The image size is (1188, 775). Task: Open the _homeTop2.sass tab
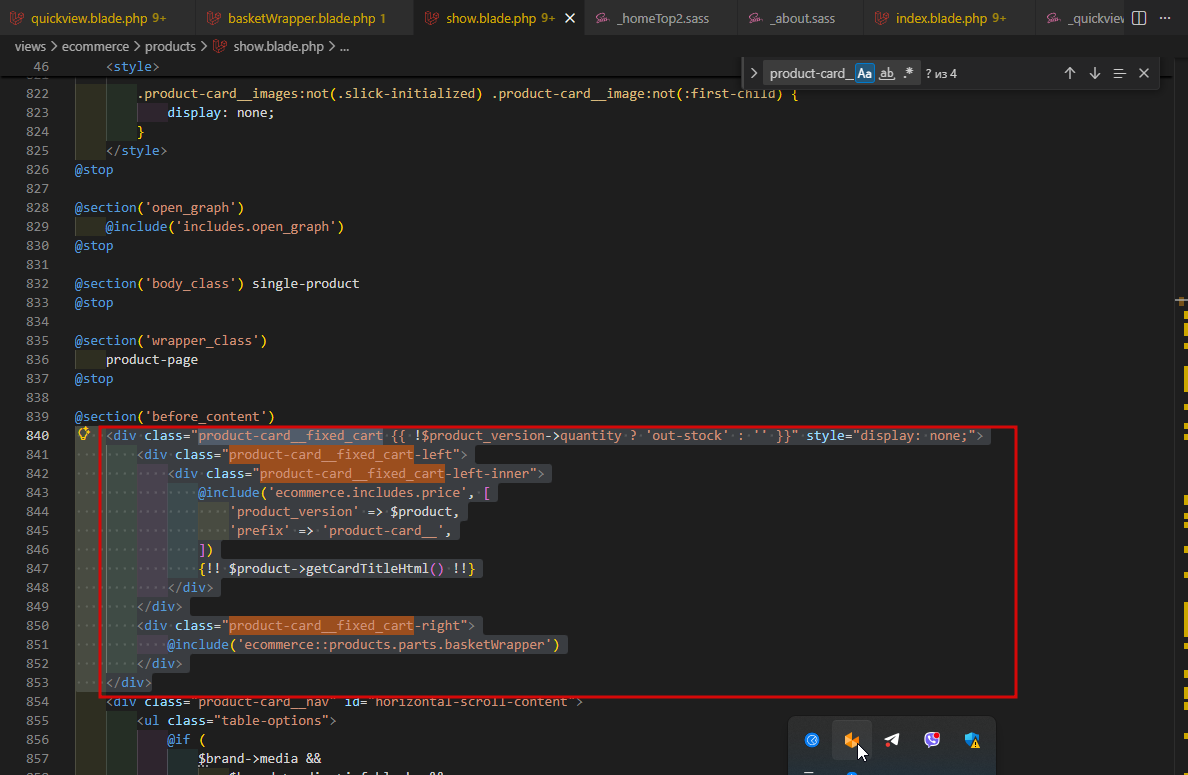click(x=663, y=18)
